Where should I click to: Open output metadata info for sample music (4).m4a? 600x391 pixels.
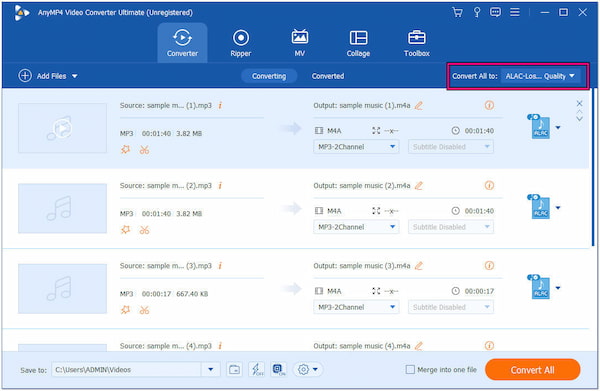(489, 346)
